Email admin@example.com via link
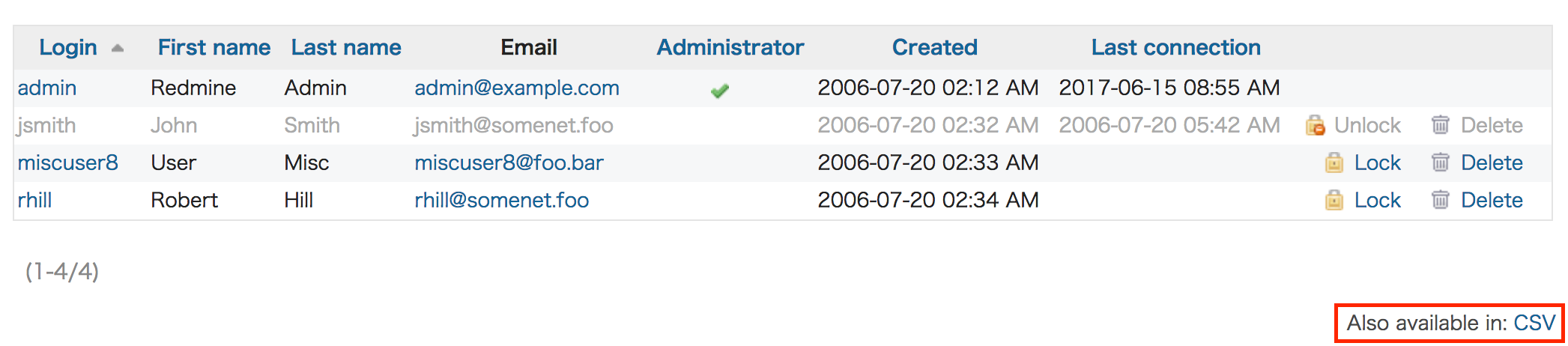 tap(517, 88)
